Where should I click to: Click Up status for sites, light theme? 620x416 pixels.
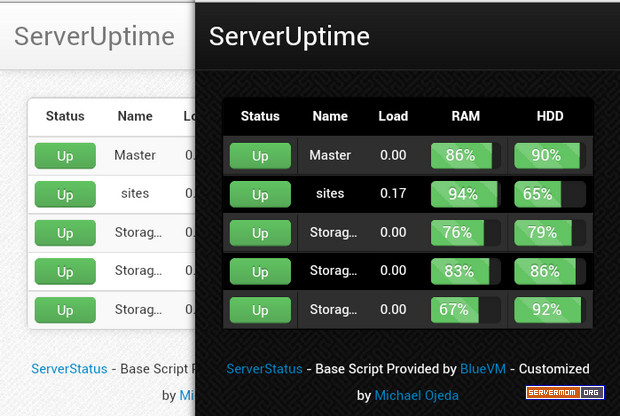[65, 194]
